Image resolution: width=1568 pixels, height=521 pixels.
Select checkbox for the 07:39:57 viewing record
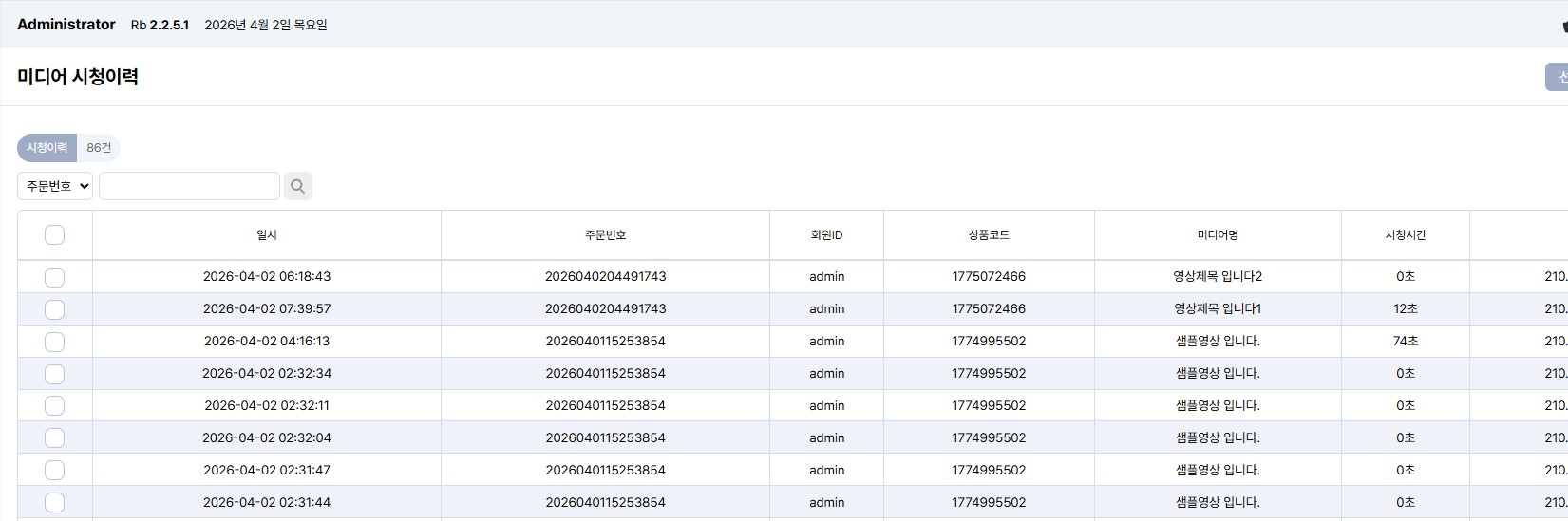(55, 309)
